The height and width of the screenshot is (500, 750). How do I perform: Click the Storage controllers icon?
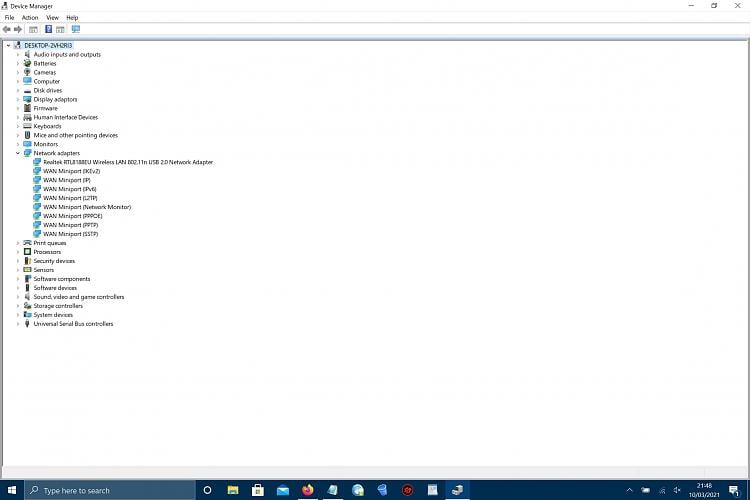click(27, 306)
